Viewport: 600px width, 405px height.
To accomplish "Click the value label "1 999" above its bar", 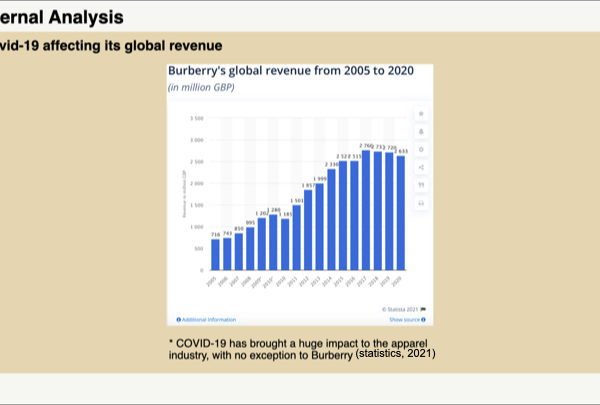I will (320, 179).
